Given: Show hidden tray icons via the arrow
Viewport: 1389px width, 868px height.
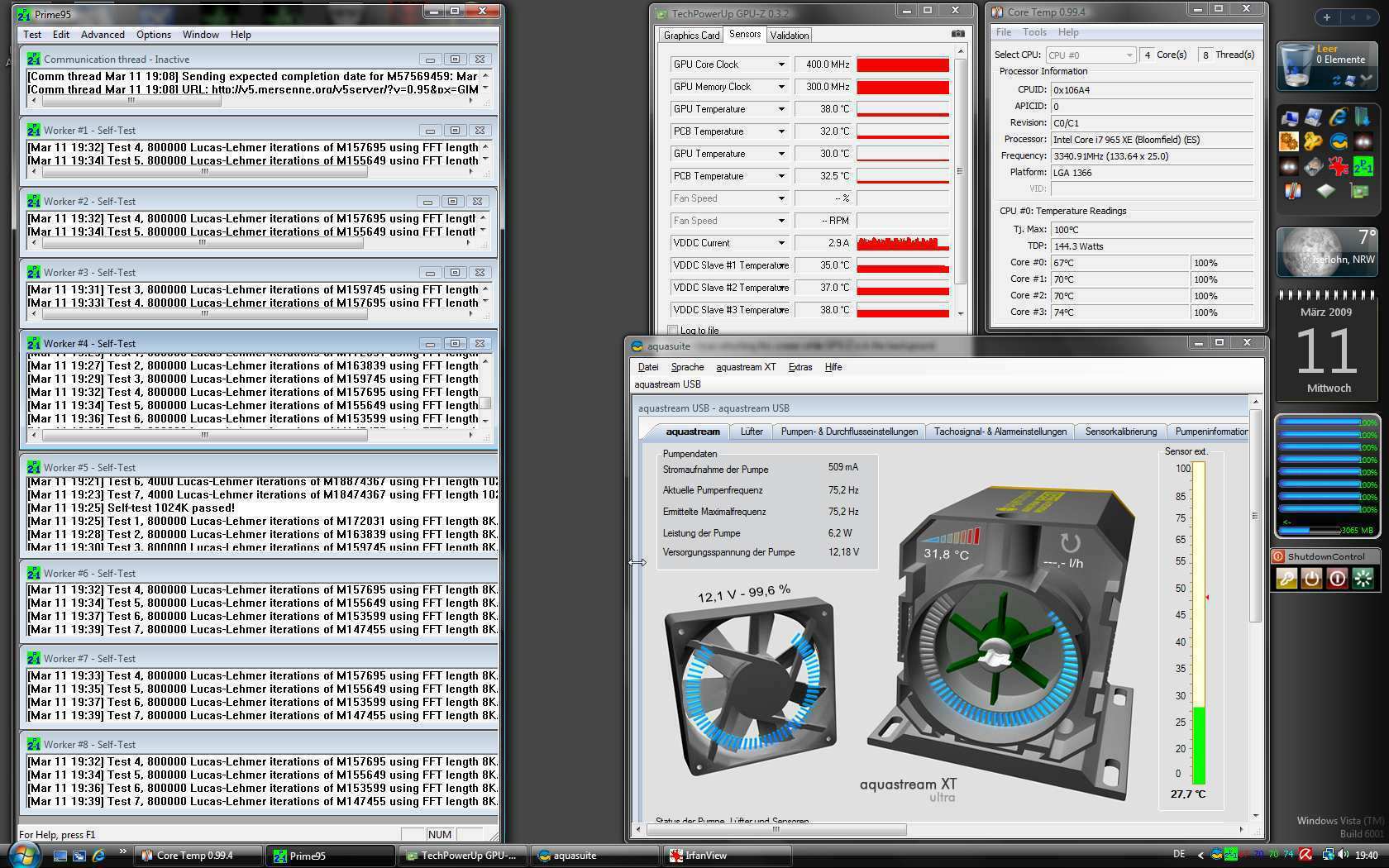Looking at the screenshot, I should [x=1201, y=855].
